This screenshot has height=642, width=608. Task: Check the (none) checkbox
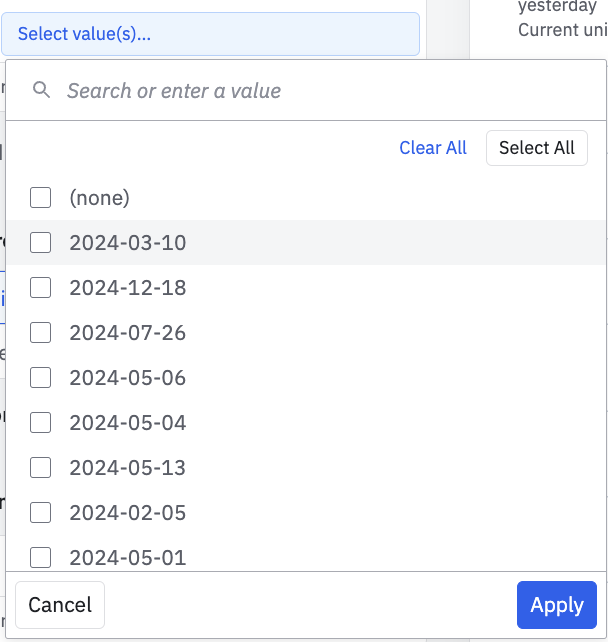(41, 198)
